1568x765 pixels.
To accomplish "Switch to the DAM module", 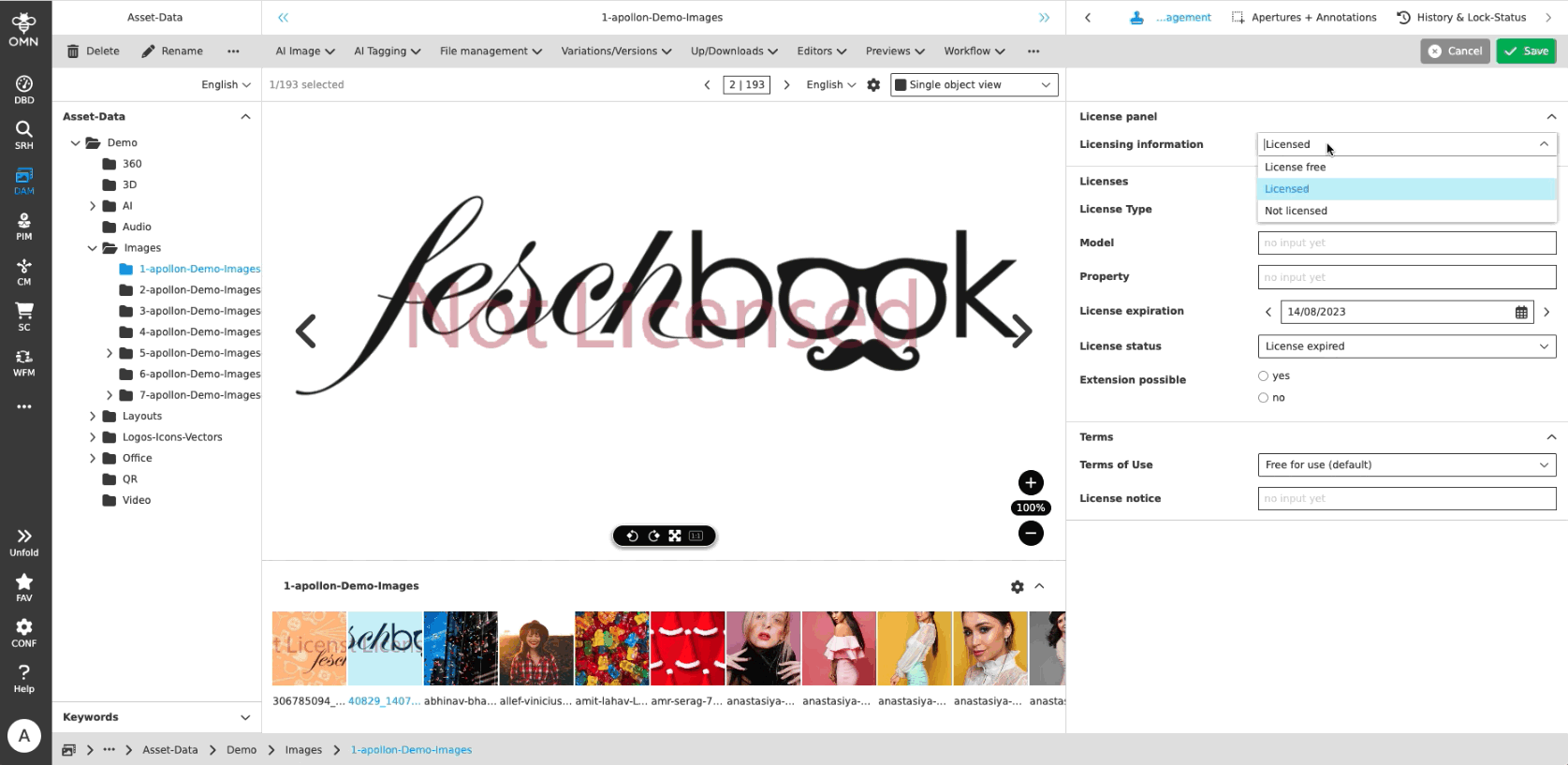I will point(24,181).
